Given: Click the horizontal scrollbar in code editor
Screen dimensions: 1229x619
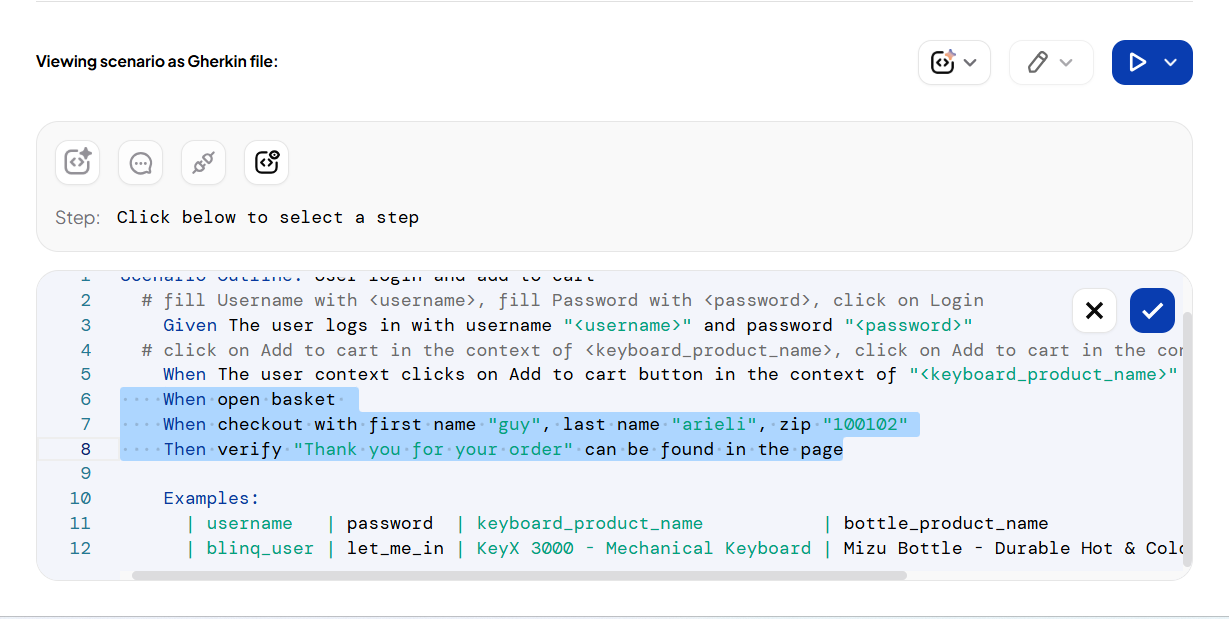Looking at the screenshot, I should 518,575.
